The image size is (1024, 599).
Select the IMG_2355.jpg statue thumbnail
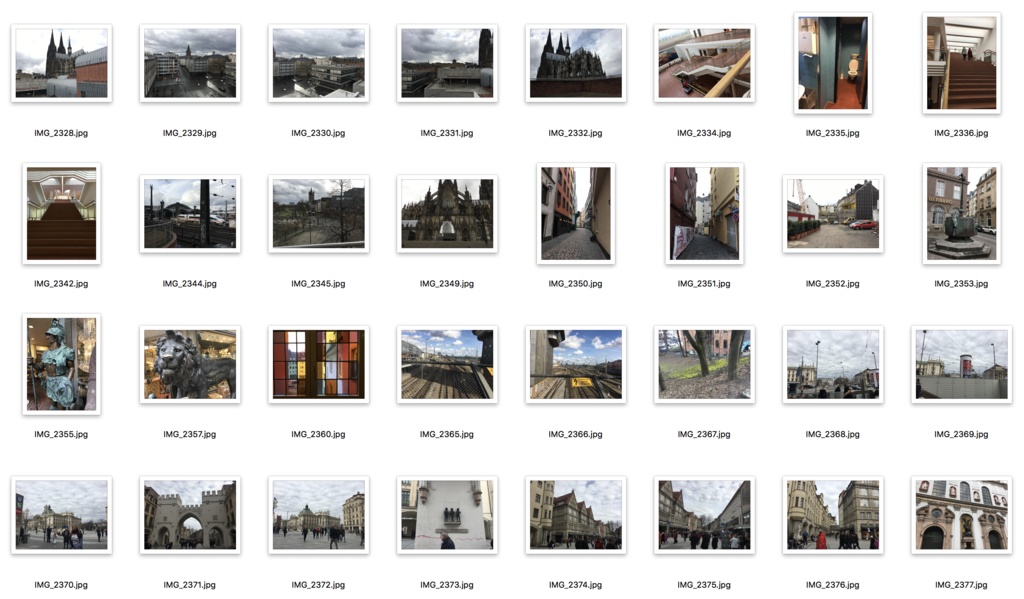tap(61, 364)
